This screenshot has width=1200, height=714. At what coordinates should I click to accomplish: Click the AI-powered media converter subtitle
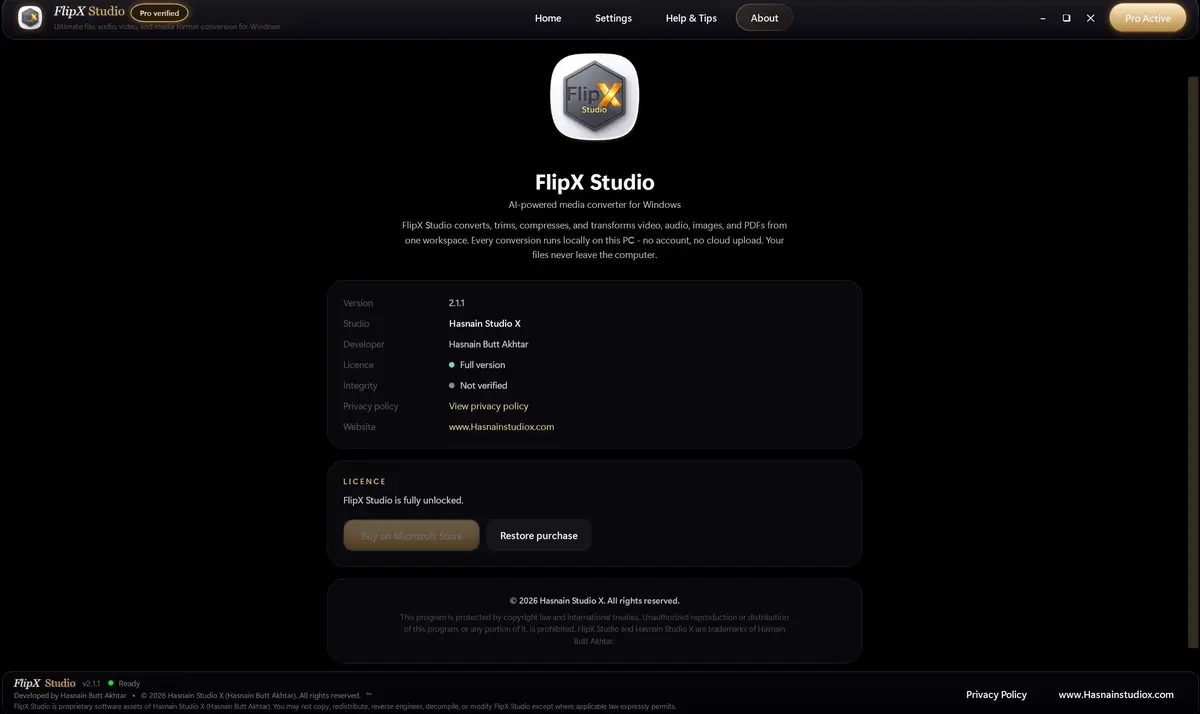pos(595,205)
